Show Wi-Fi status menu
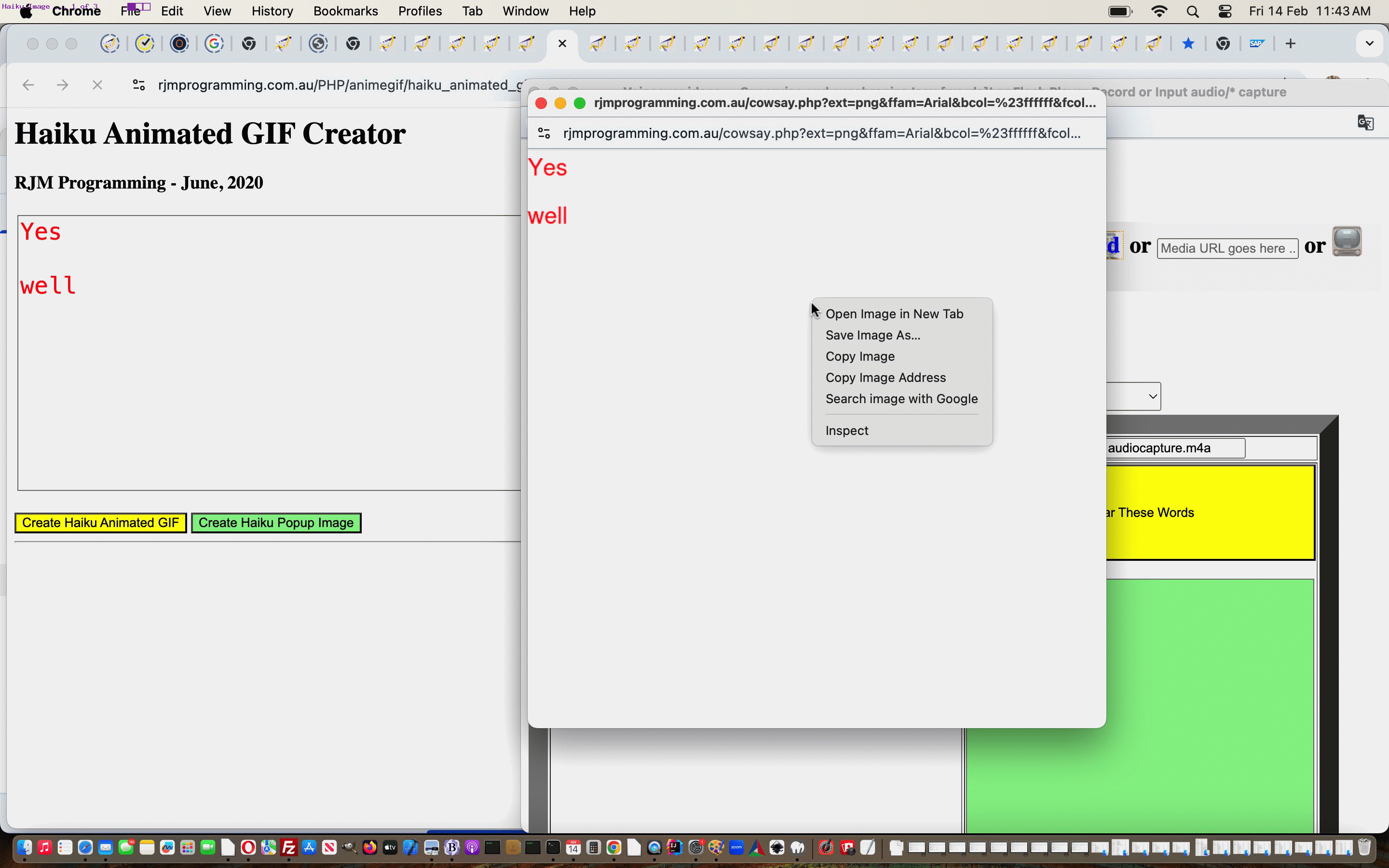 1159,11
